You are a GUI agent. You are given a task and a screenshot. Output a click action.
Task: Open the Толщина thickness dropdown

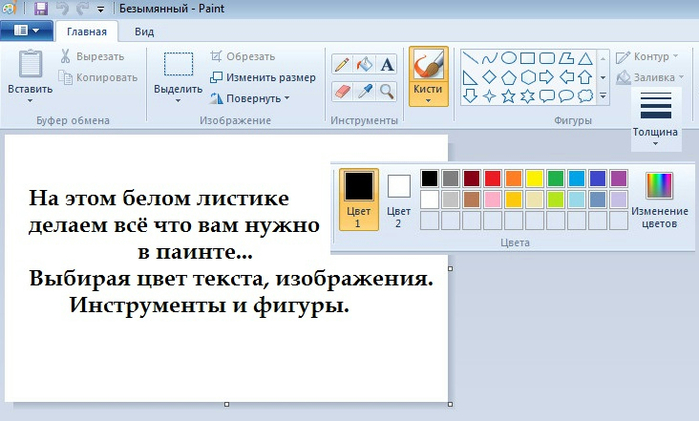click(x=655, y=118)
